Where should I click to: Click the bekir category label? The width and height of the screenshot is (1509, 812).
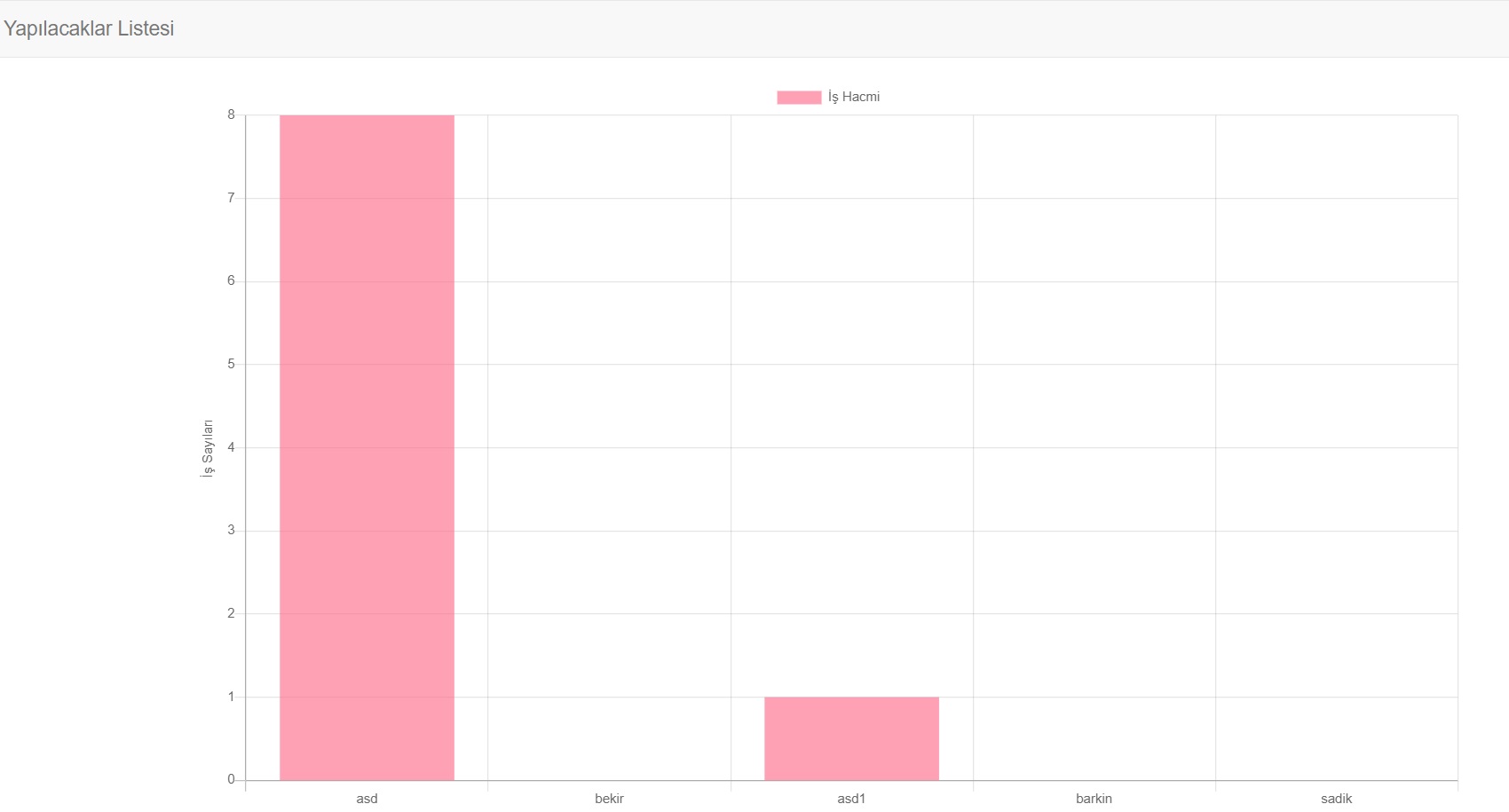[x=609, y=799]
